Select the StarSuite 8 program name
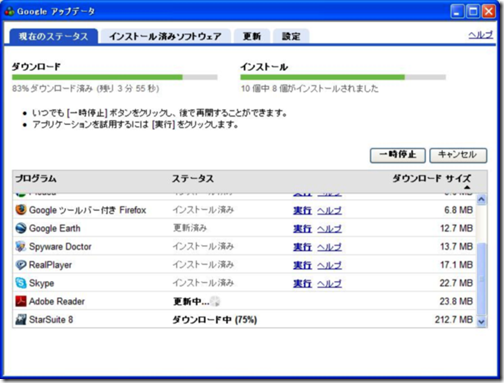Screen dimensions: 504x383 point(51,320)
